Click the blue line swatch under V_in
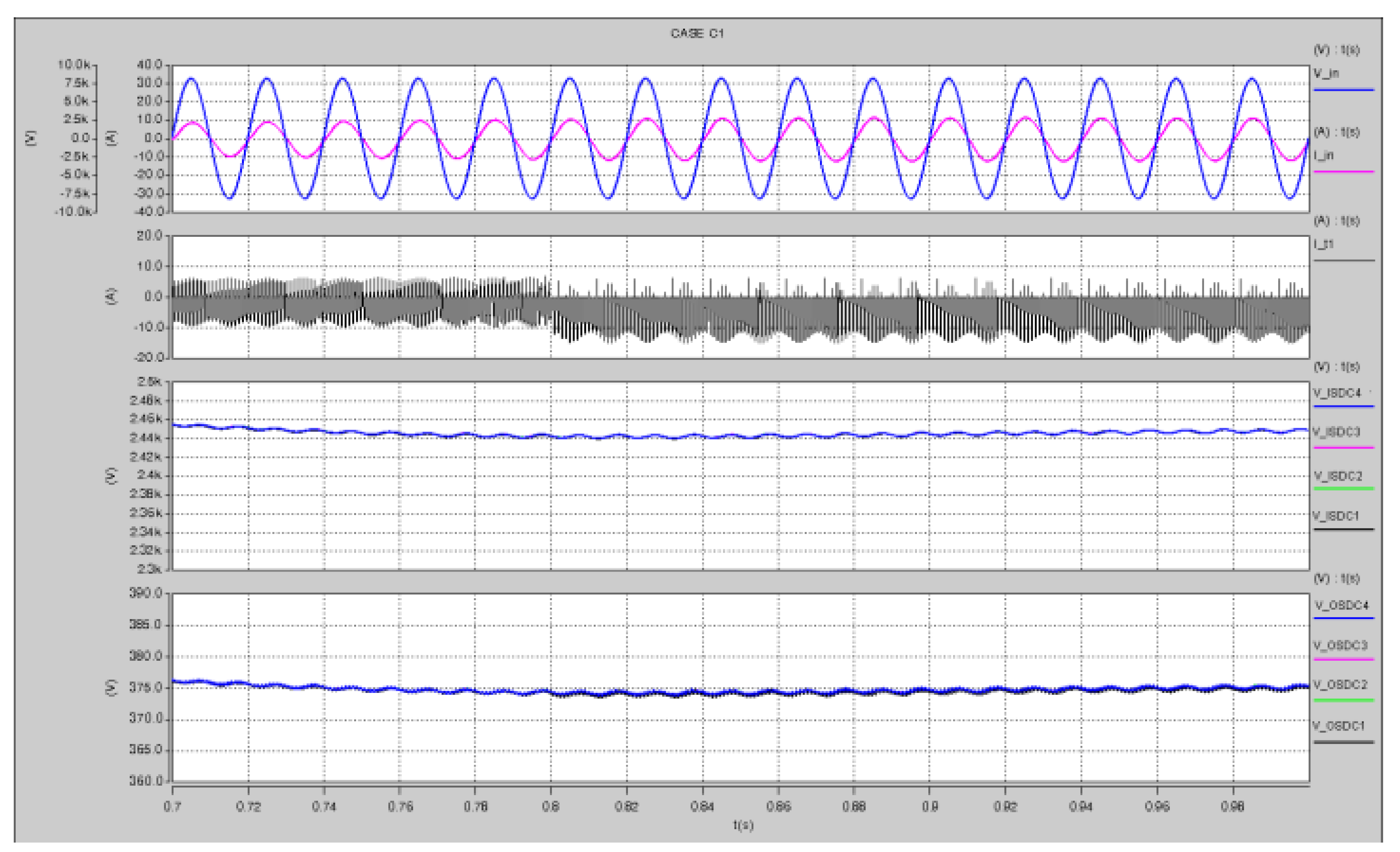 coord(1344,90)
